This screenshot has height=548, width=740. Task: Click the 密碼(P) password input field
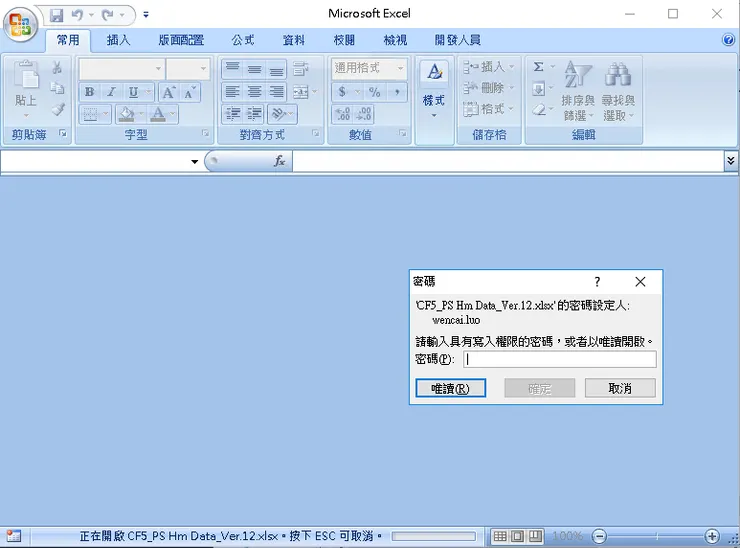[560, 360]
